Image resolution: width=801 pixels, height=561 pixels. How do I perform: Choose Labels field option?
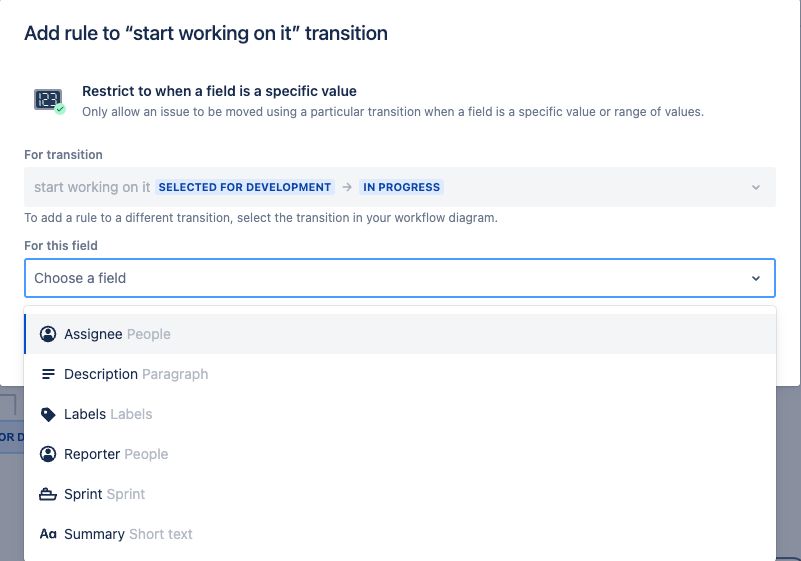click(400, 414)
